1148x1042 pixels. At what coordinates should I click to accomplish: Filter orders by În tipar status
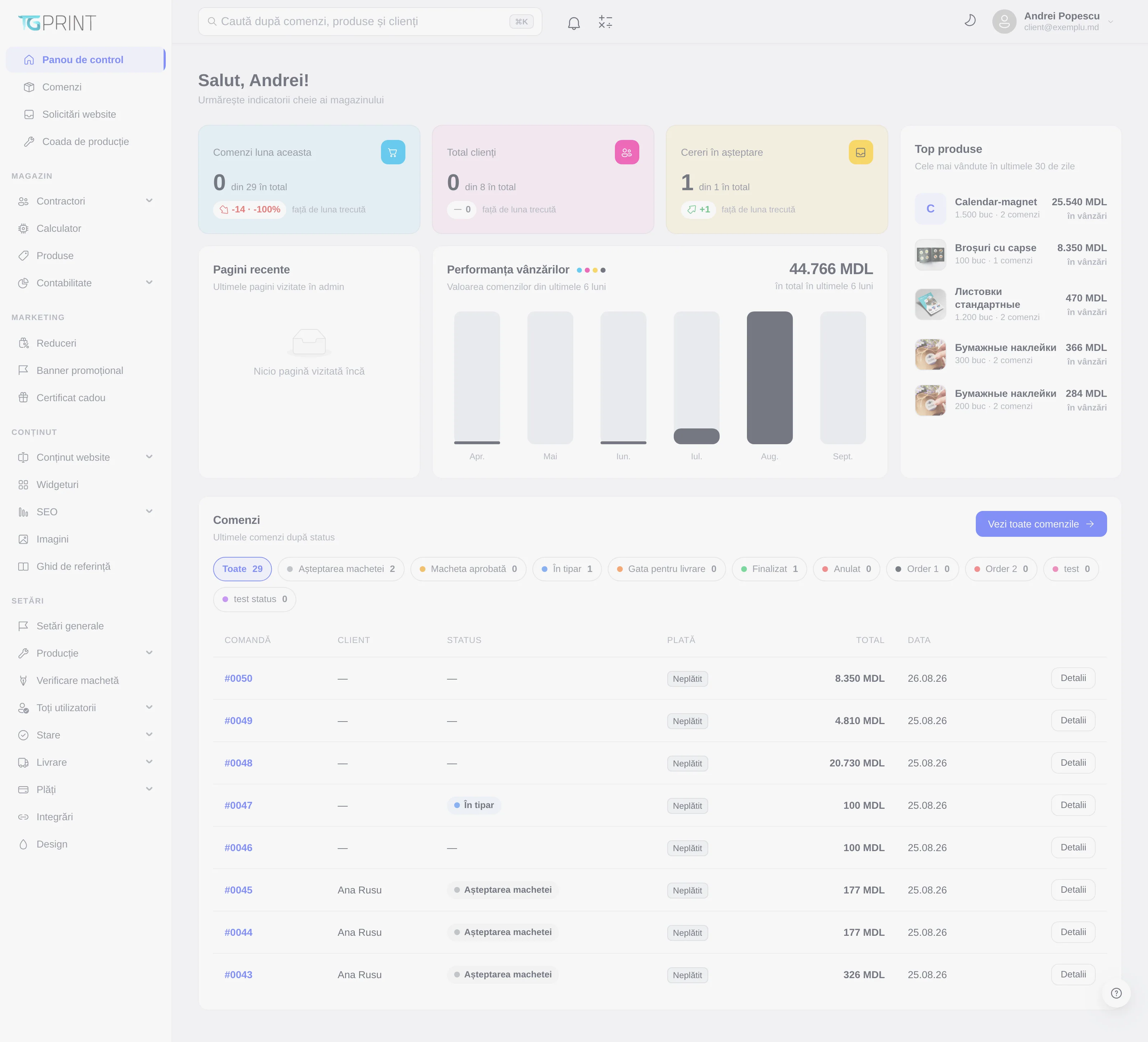coord(566,569)
